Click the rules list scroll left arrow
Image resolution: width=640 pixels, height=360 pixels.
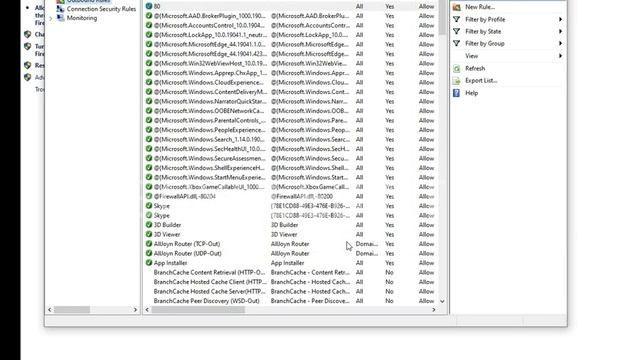click(147, 310)
